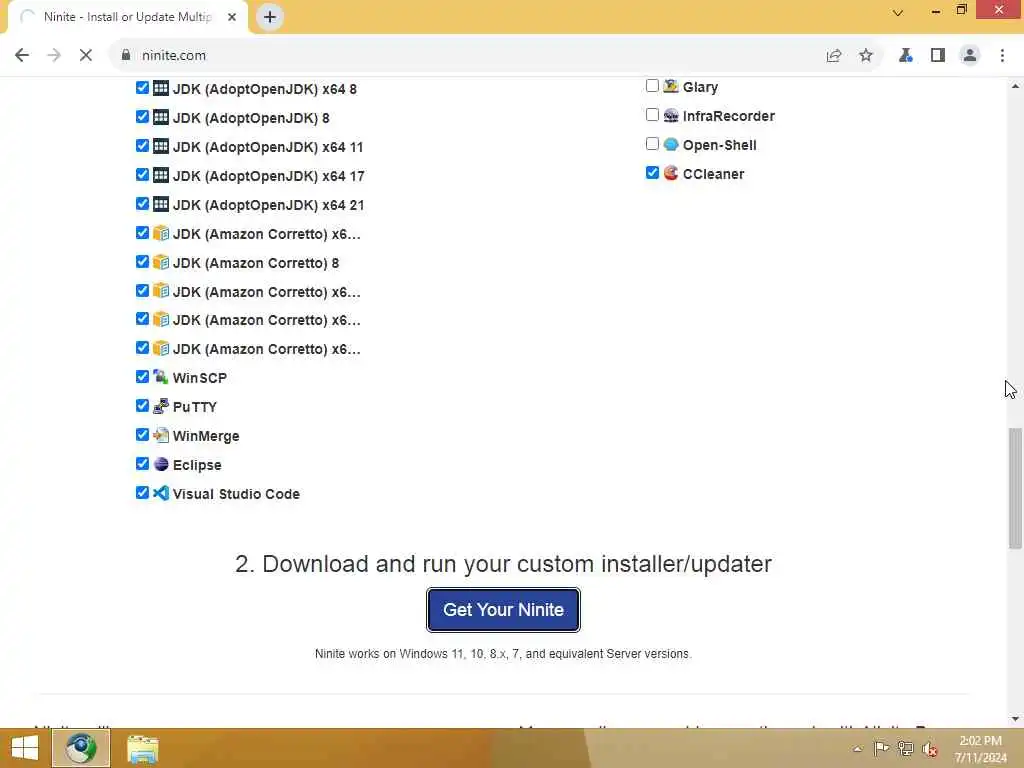Open the browser side panel

(938, 56)
